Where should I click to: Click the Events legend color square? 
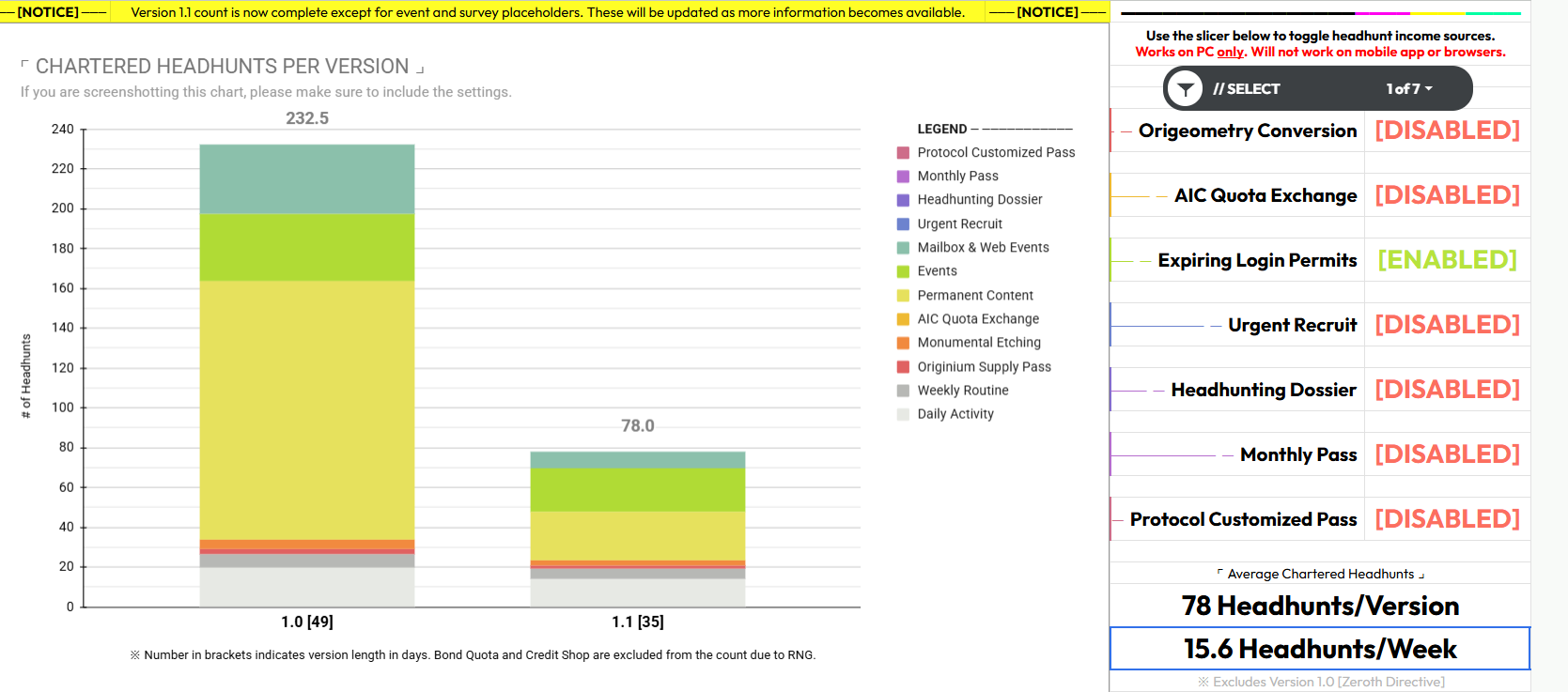click(903, 271)
